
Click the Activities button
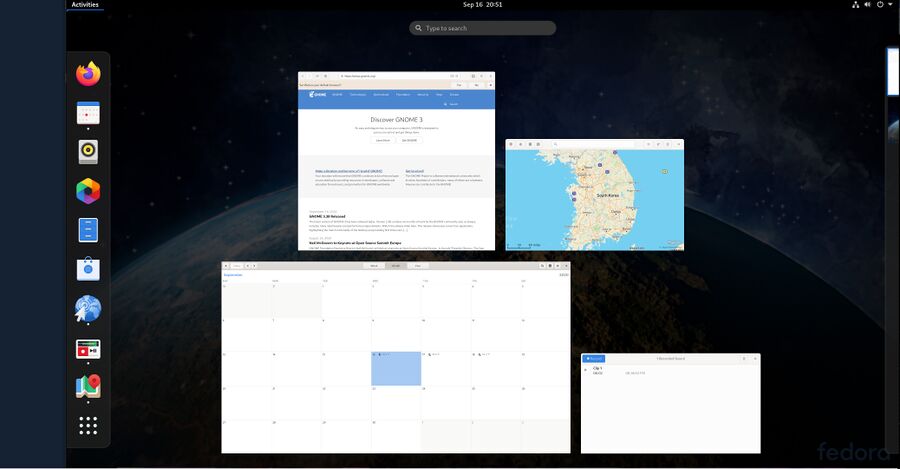tap(85, 5)
